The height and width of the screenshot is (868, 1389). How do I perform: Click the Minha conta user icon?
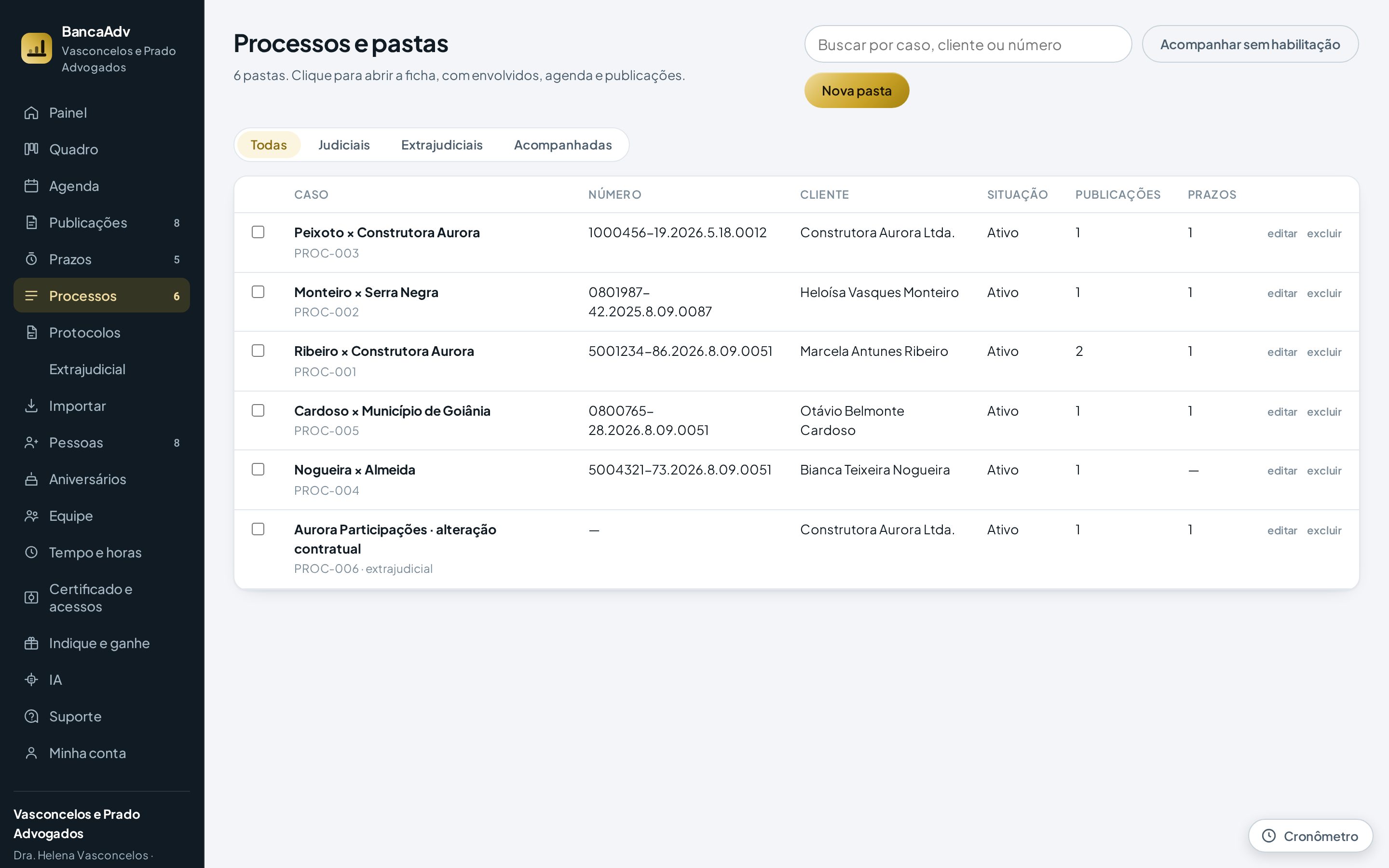coord(31,753)
